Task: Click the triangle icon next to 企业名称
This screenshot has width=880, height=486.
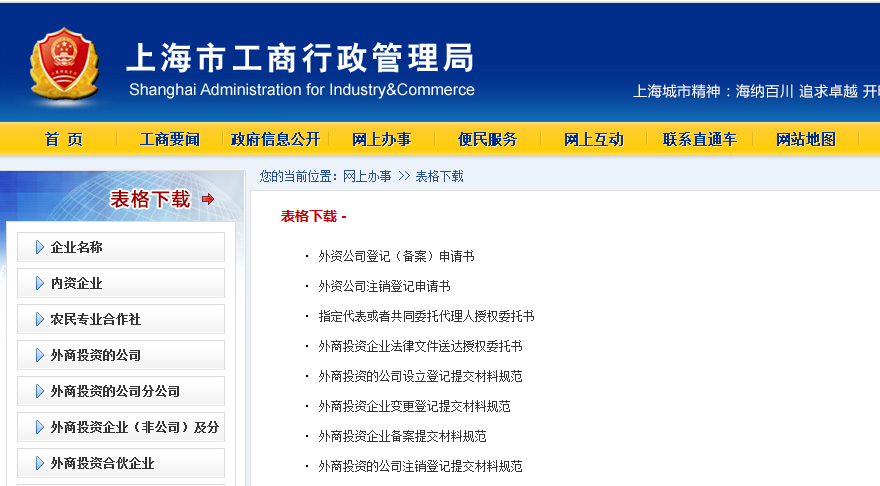Action: click(x=39, y=247)
